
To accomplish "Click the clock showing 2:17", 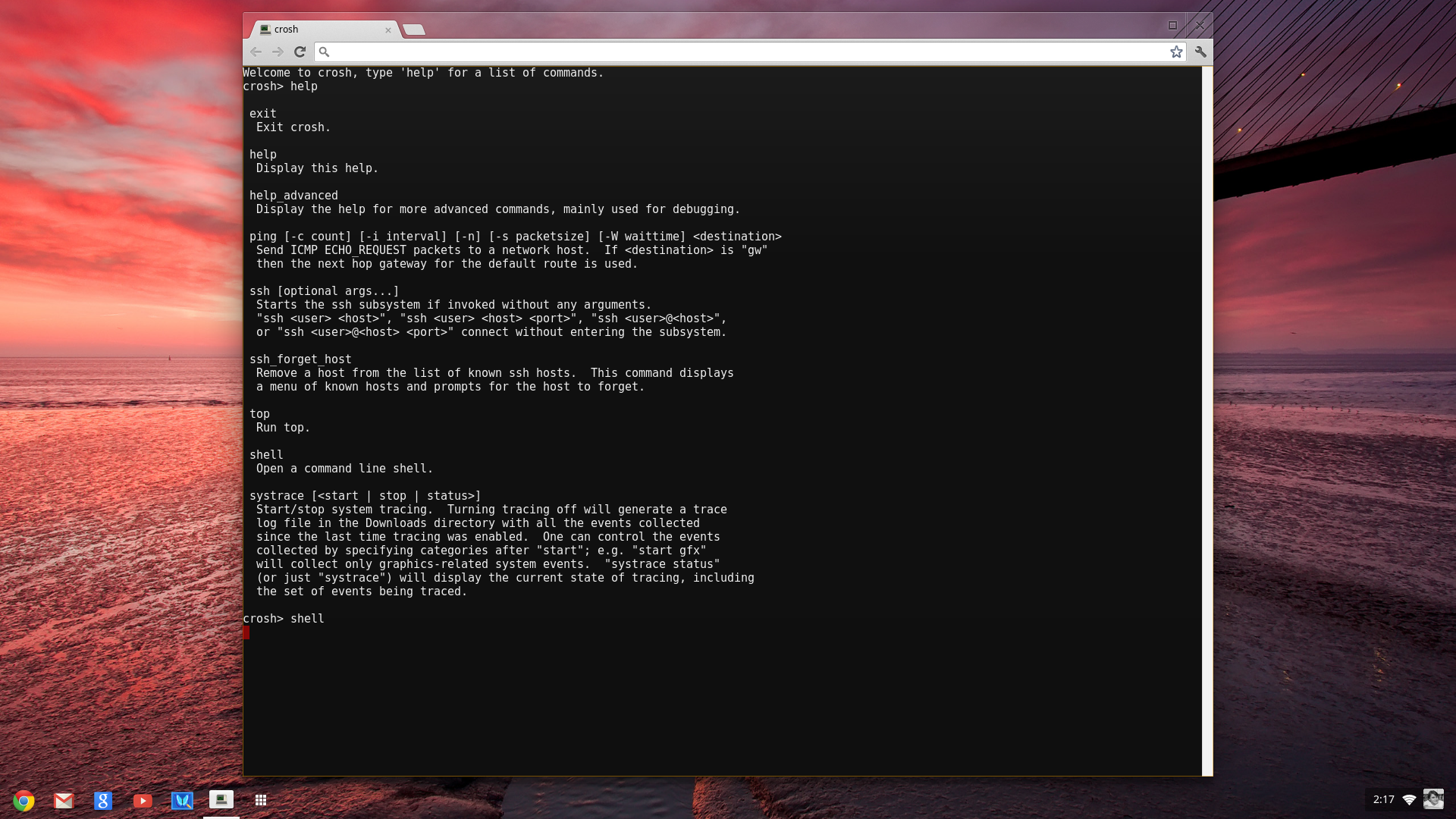I will click(1383, 799).
